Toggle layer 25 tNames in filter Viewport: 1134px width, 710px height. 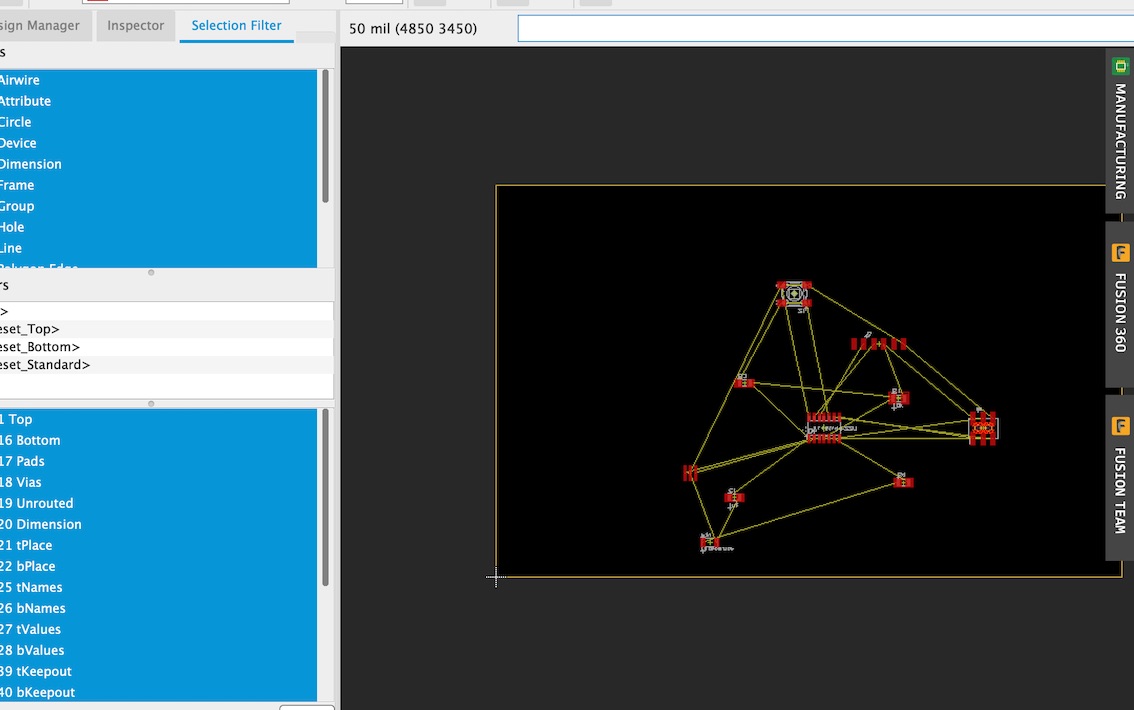(x=158, y=587)
